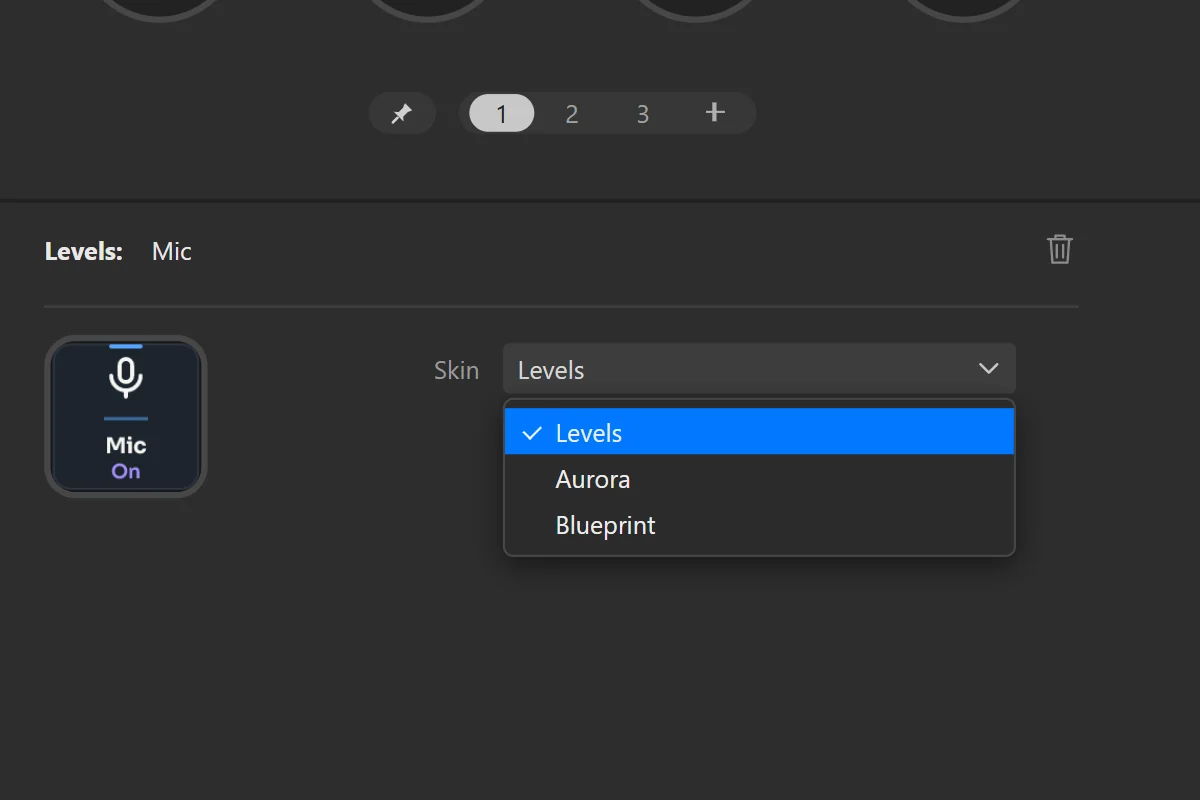Switch to page 1

click(x=501, y=114)
